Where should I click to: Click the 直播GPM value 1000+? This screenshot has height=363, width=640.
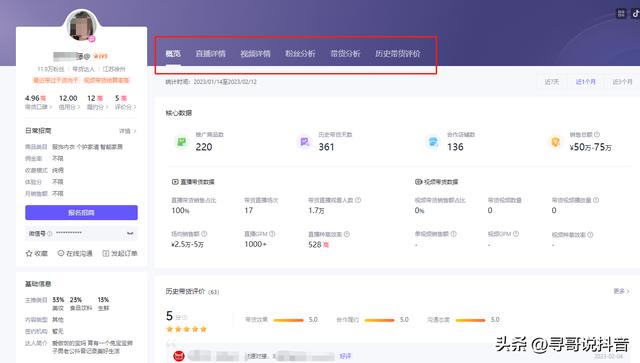[256, 244]
